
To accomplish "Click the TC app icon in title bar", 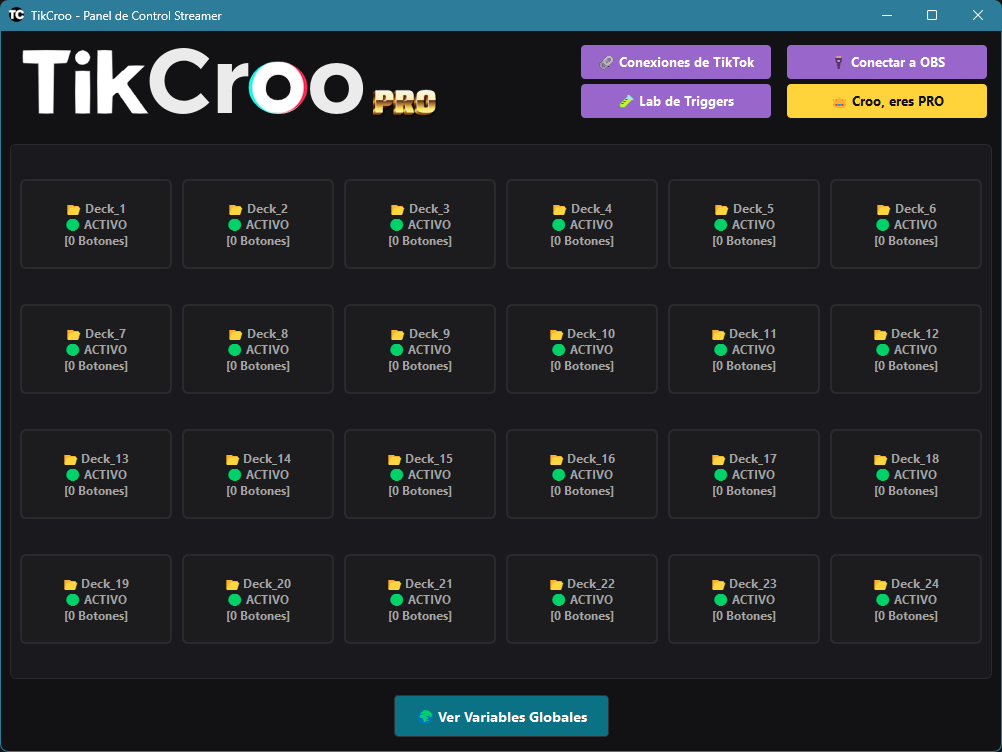I will 16,15.
